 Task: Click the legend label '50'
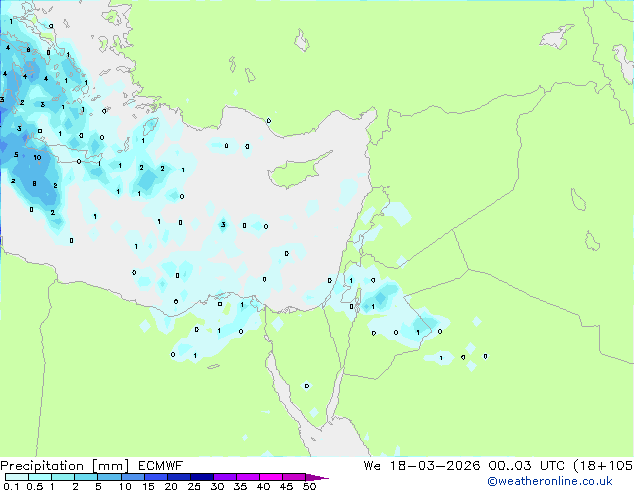[x=310, y=486]
